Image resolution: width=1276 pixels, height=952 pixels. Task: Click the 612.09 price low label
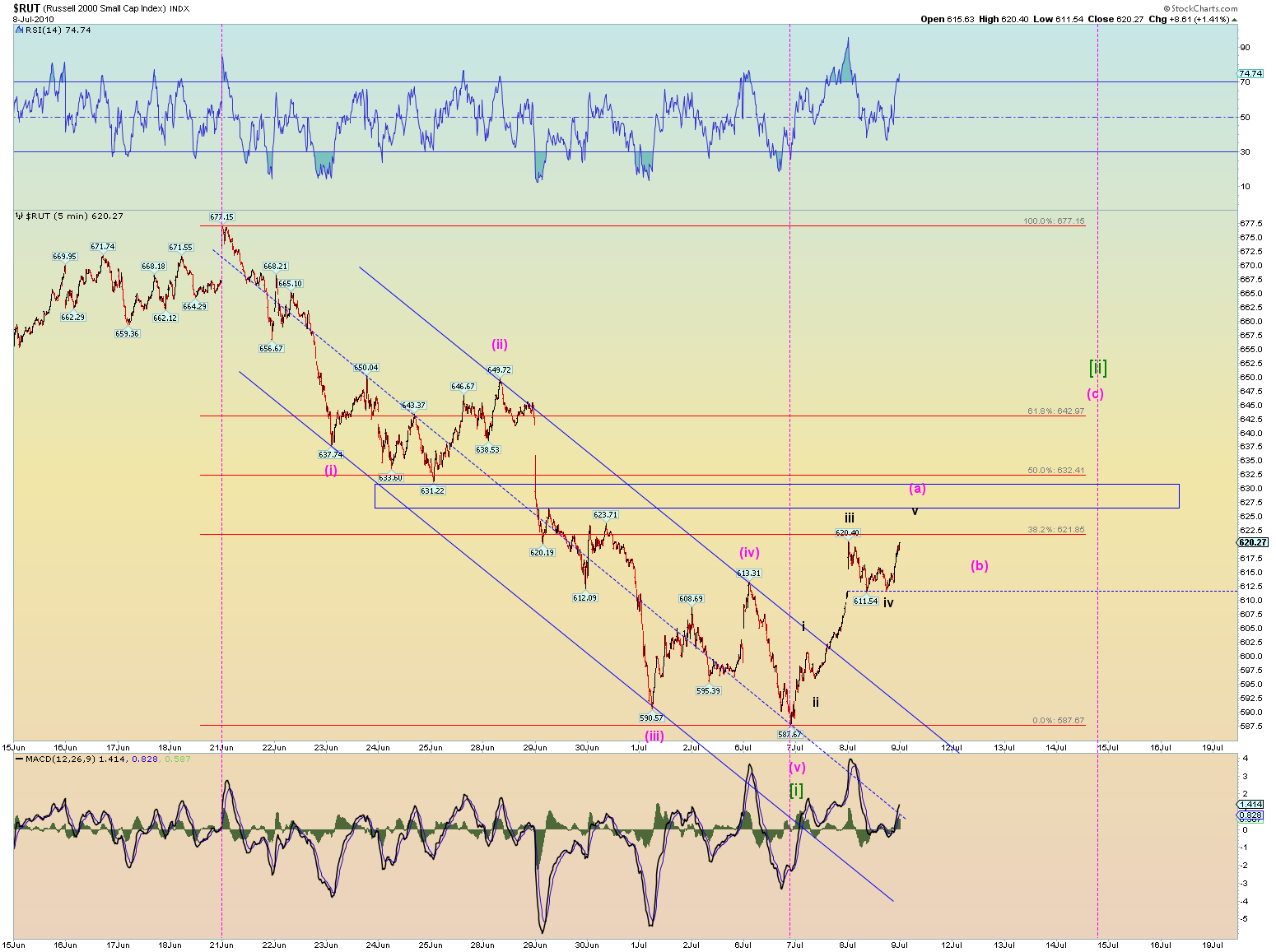point(584,597)
